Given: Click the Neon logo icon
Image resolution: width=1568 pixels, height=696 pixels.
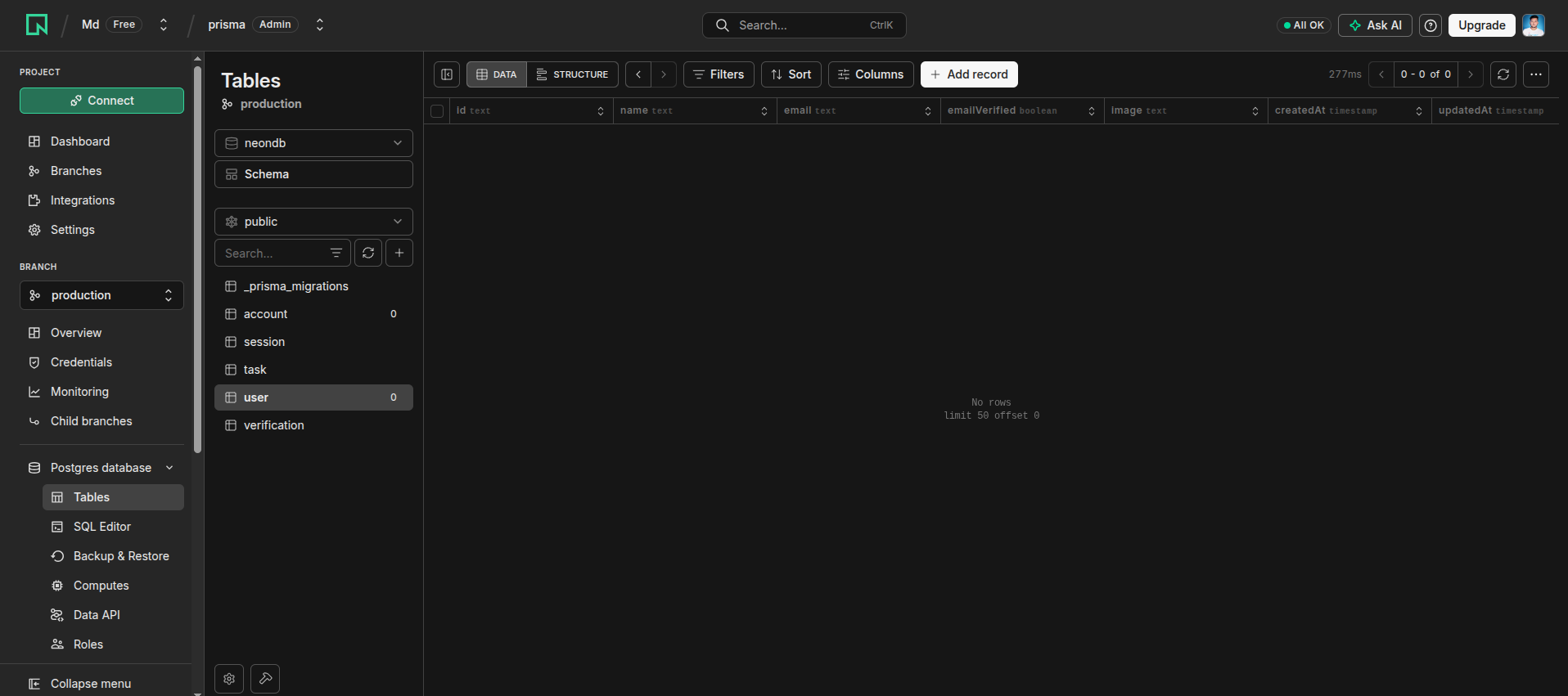Looking at the screenshot, I should (x=37, y=25).
